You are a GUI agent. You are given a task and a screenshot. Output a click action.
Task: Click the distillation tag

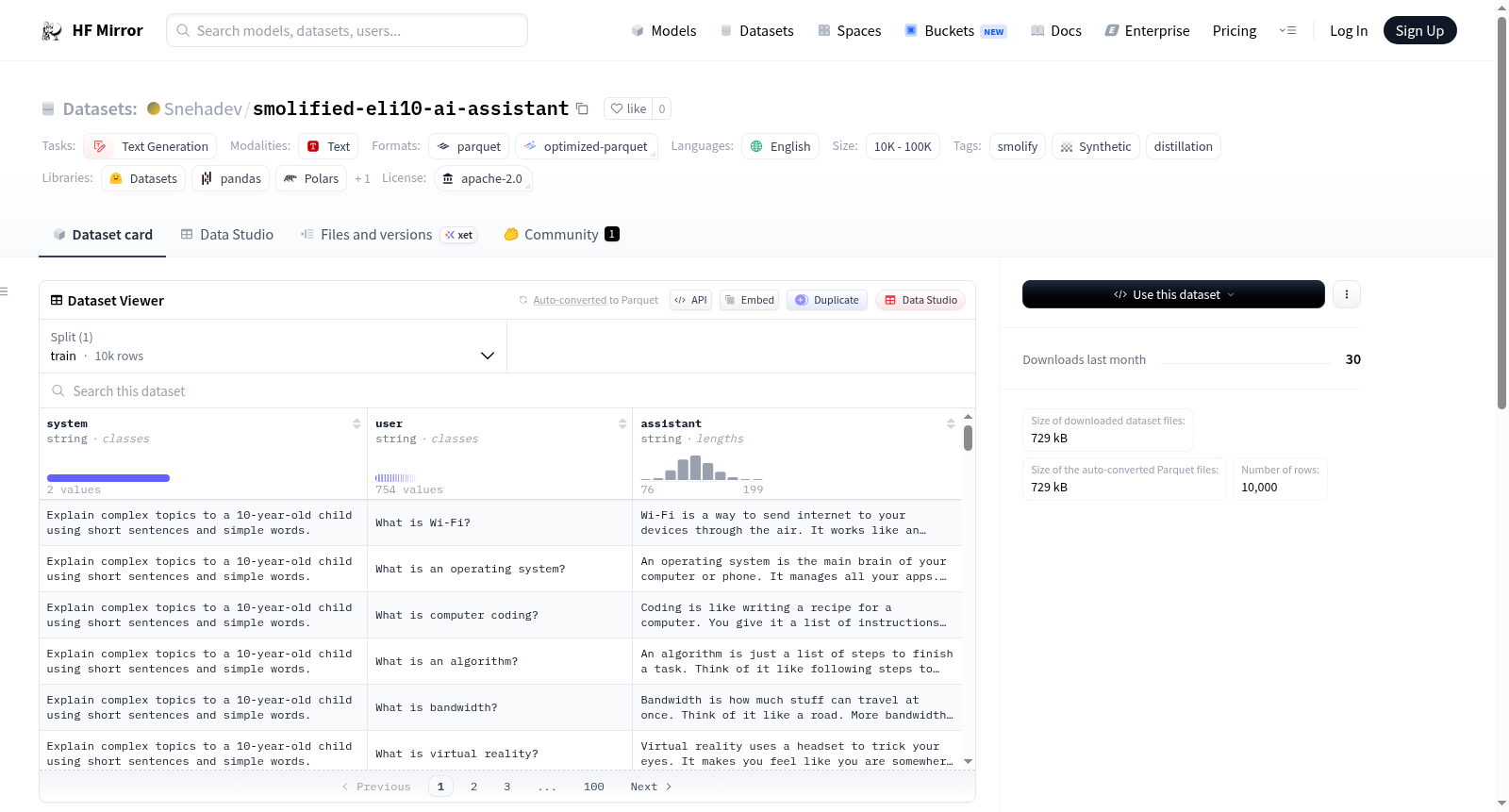pyautogui.click(x=1183, y=146)
